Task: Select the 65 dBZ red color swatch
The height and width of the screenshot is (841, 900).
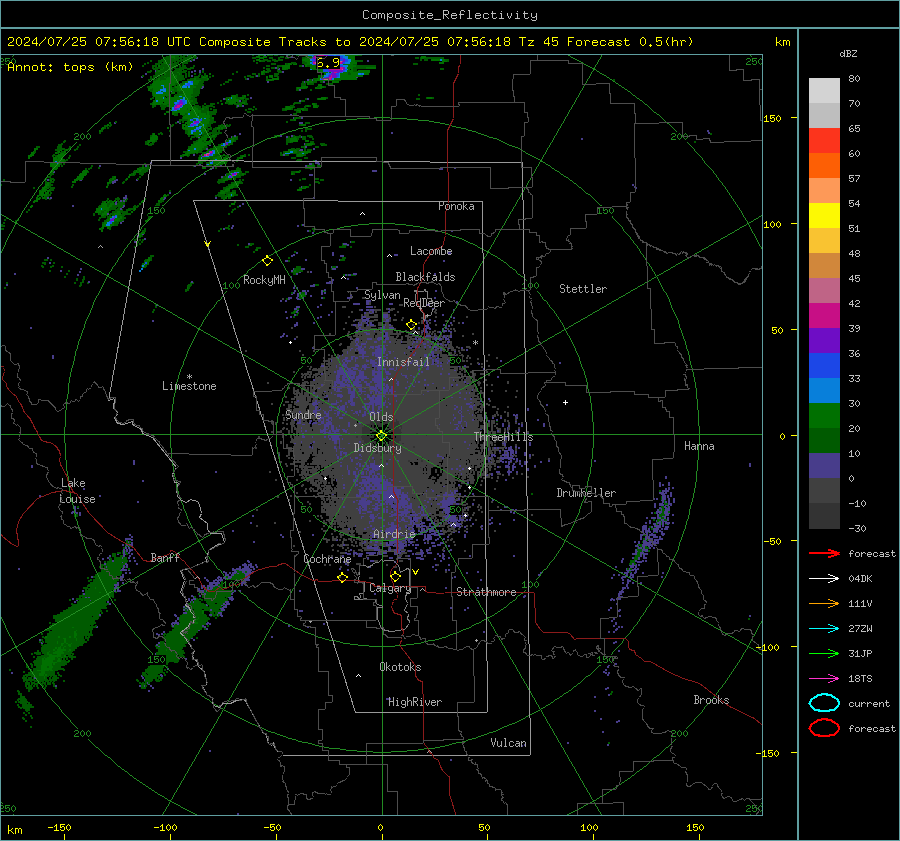Action: coord(824,140)
